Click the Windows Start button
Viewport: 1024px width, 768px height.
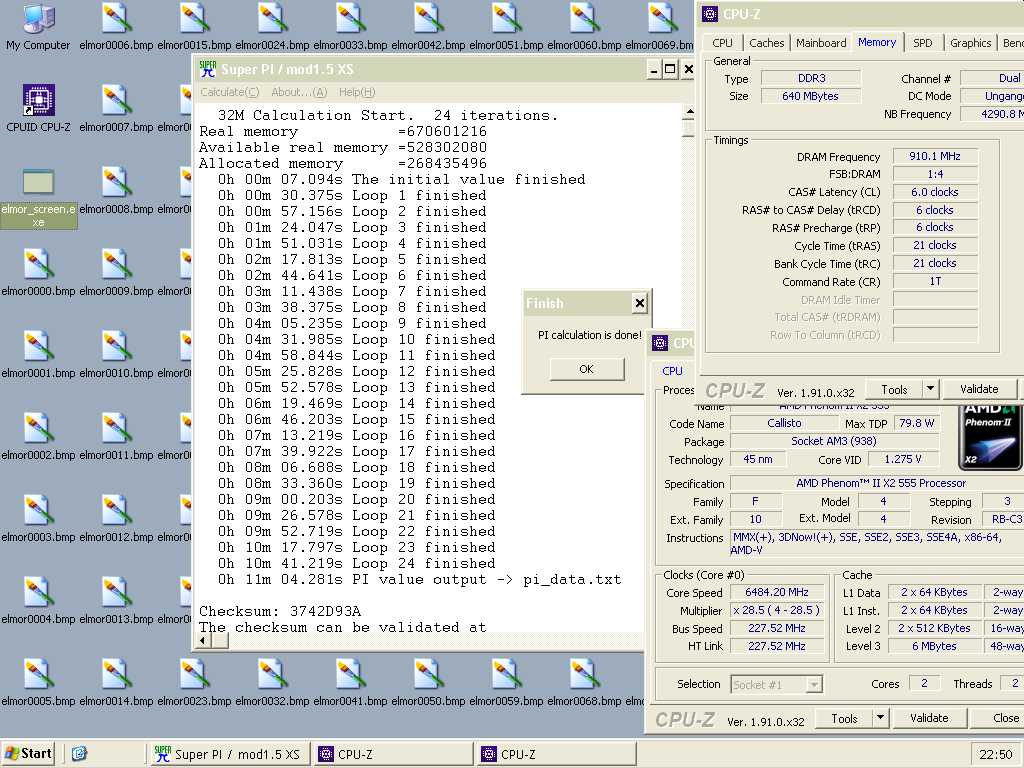pyautogui.click(x=28, y=754)
